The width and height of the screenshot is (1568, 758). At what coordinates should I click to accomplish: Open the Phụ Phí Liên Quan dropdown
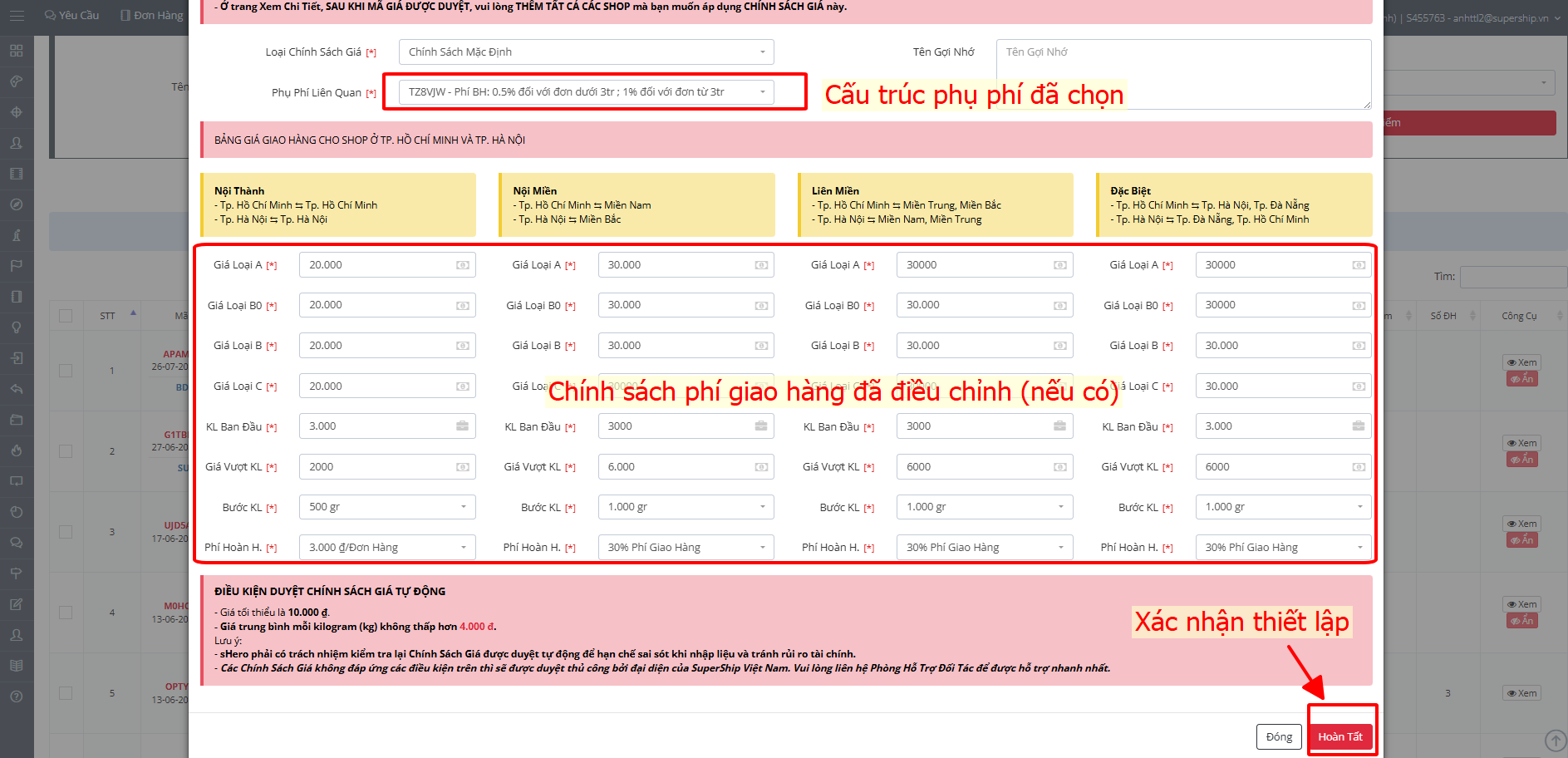pyautogui.click(x=587, y=92)
